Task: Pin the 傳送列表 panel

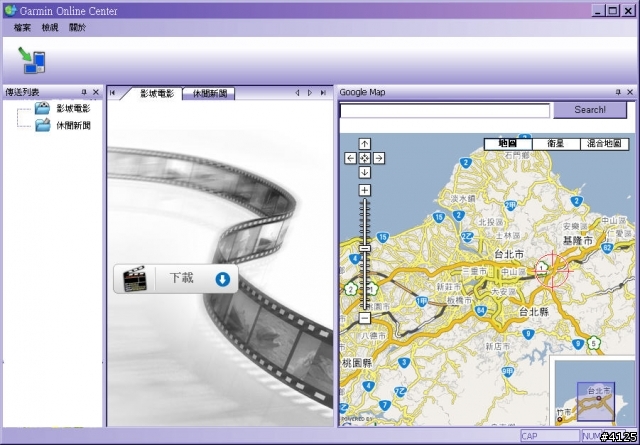Action: tap(84, 92)
